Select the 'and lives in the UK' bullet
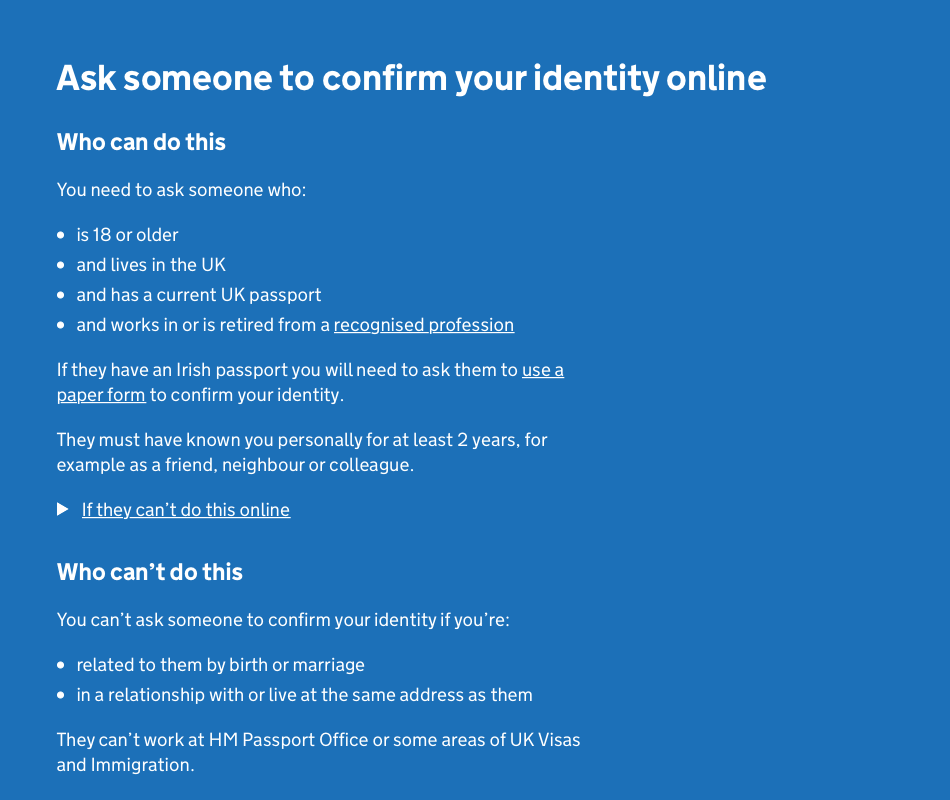 (x=151, y=265)
